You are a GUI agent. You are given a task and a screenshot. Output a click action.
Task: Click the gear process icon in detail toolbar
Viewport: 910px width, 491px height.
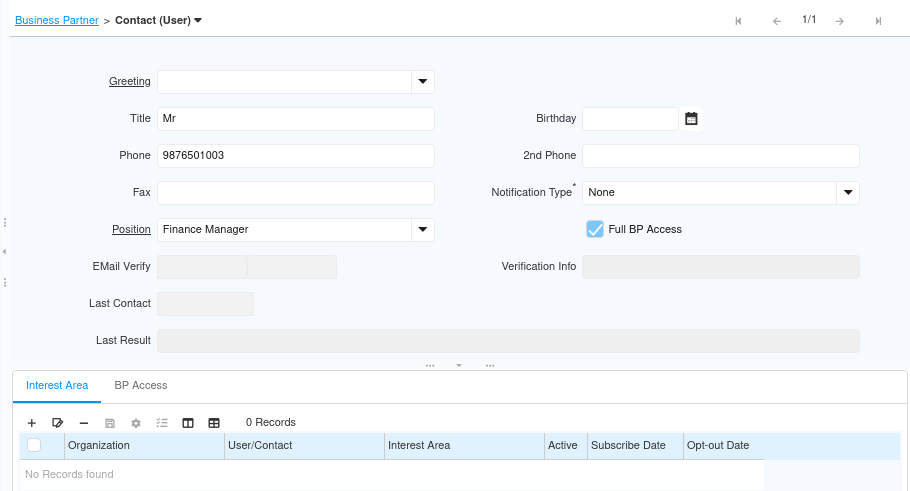136,423
